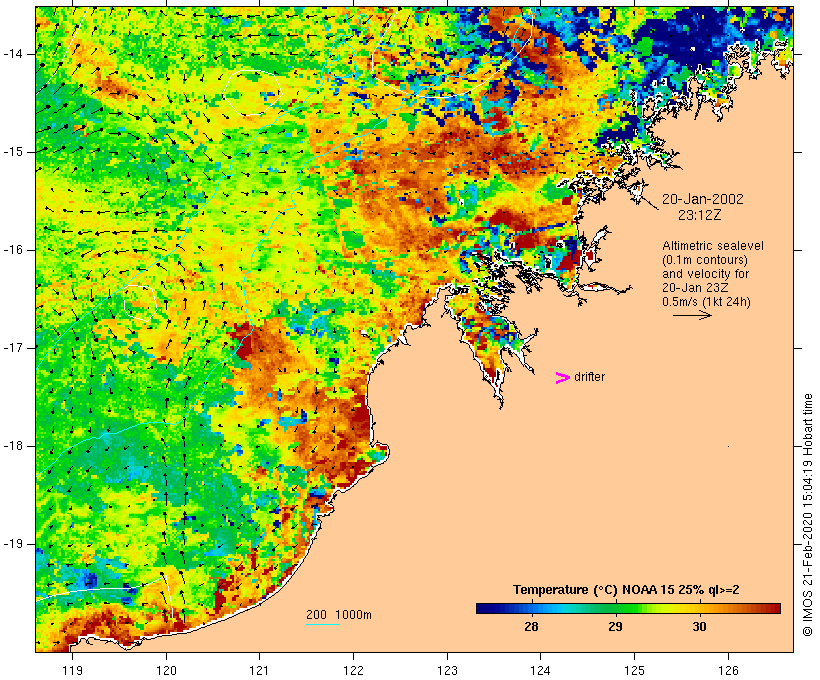Click the longitude axis label '124'
This screenshot has height=680, width=820.
(541, 670)
